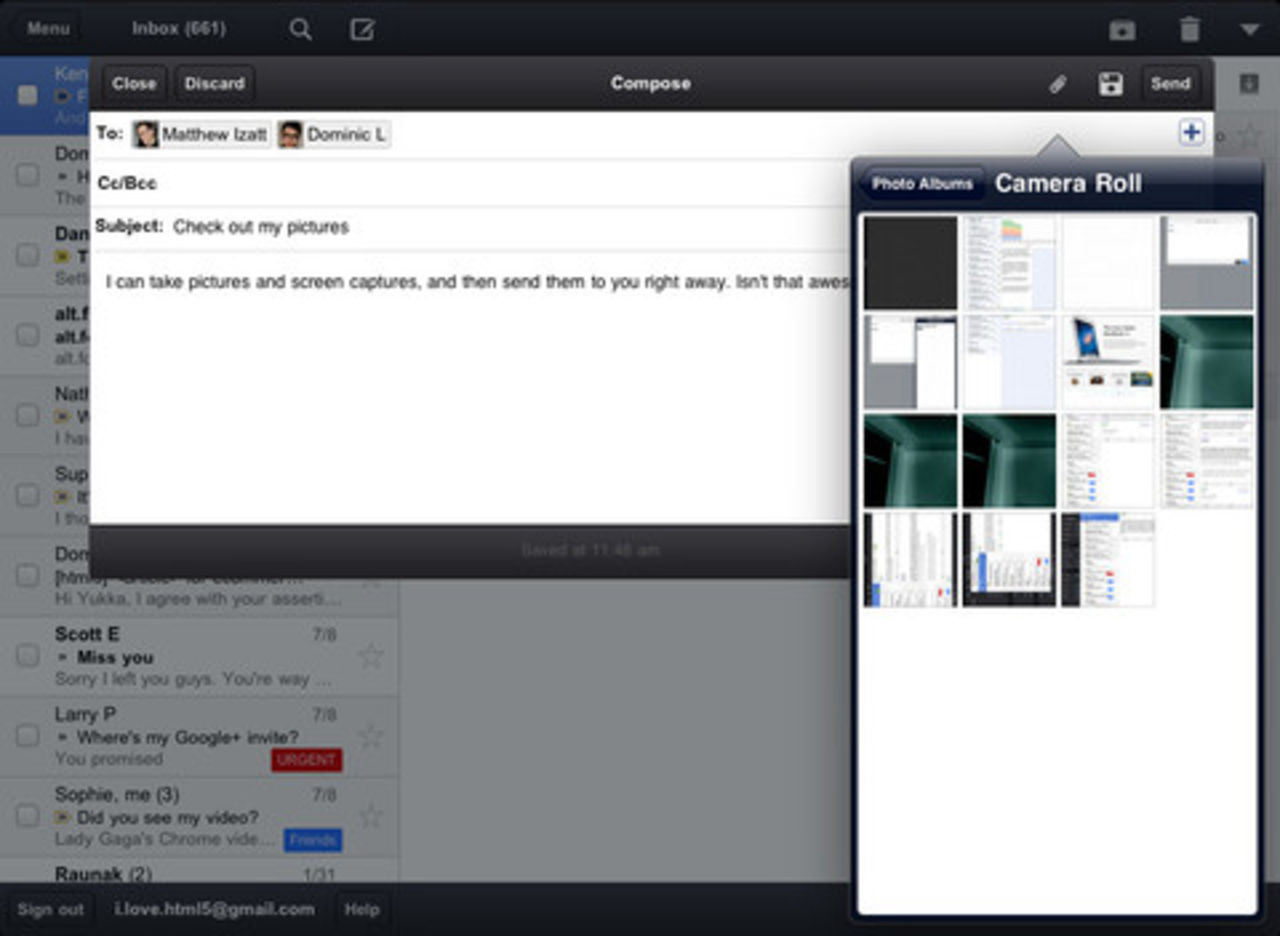Screen dimensions: 1280x936
Task: Open the top-right dropdown arrow menu
Action: [1249, 30]
